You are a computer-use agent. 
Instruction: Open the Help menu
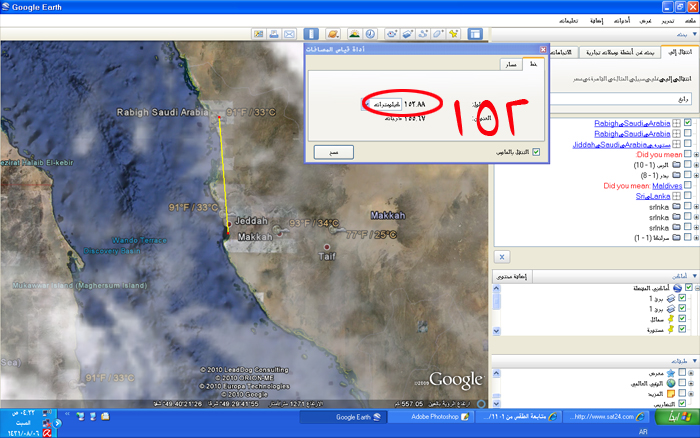click(x=568, y=21)
